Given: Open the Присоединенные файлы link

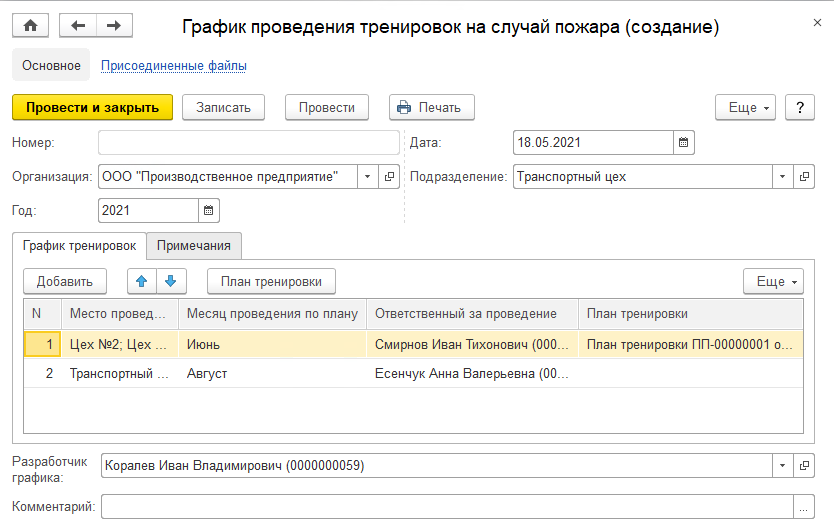Looking at the screenshot, I should pyautogui.click(x=174, y=66).
